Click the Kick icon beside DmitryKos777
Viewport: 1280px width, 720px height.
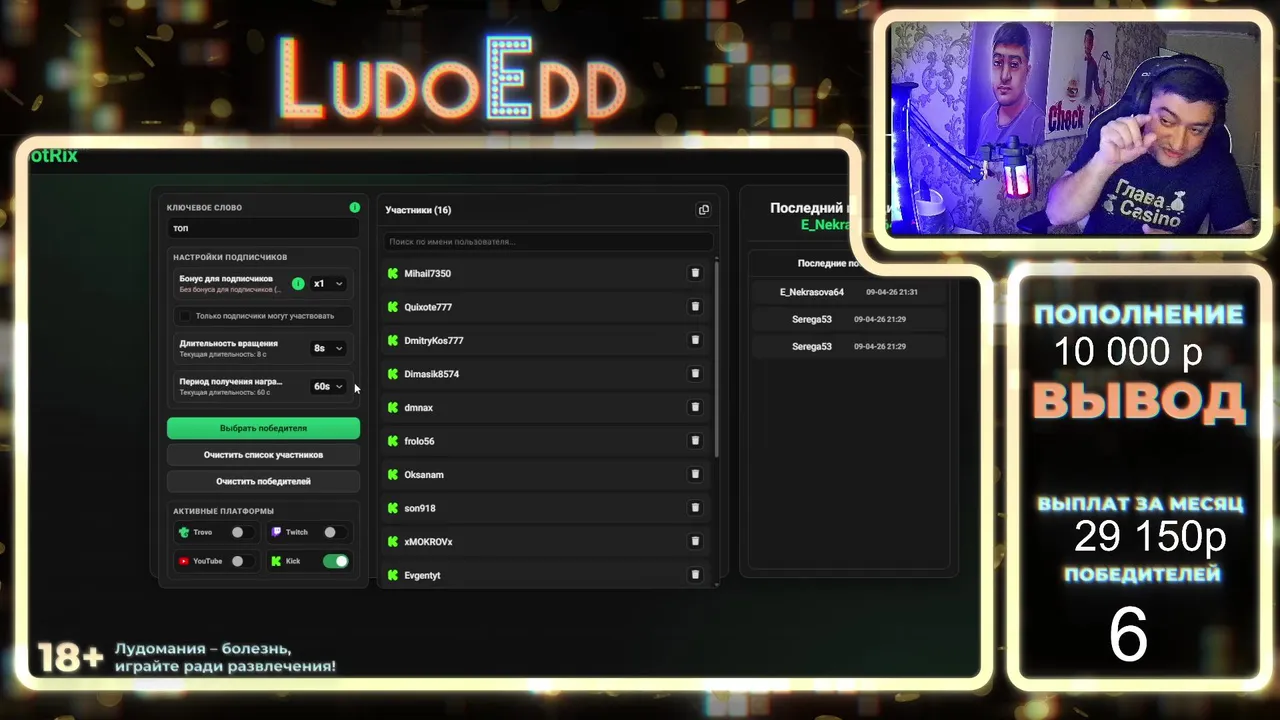tap(393, 340)
